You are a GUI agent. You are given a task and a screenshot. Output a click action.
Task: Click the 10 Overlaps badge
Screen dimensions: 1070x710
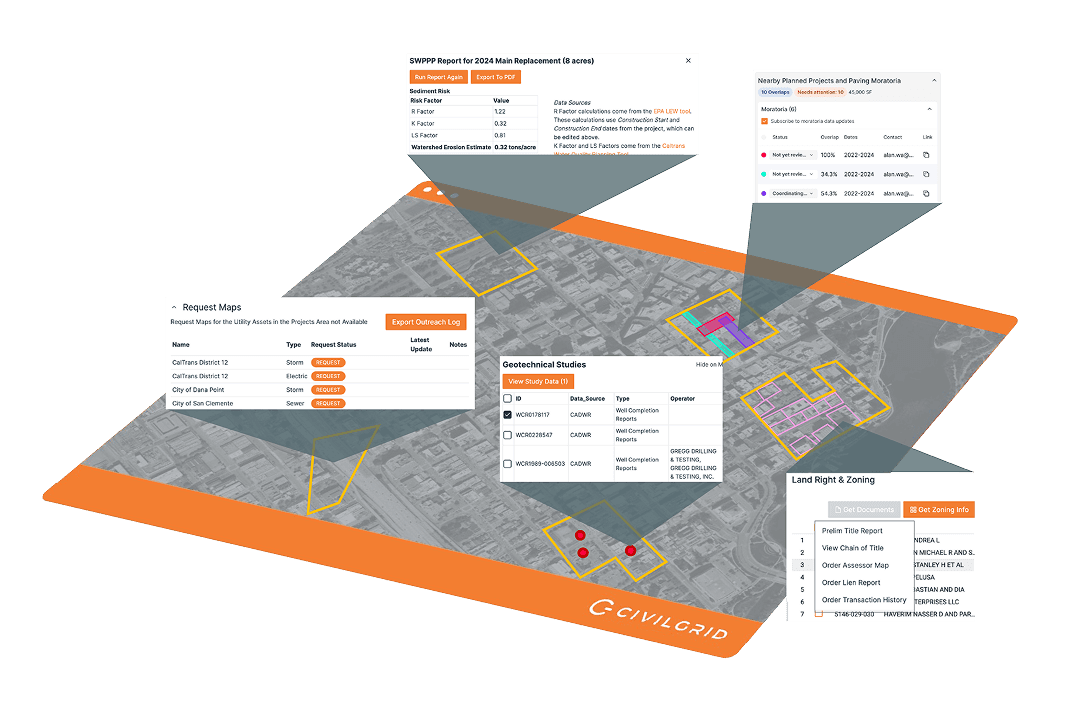pos(775,92)
